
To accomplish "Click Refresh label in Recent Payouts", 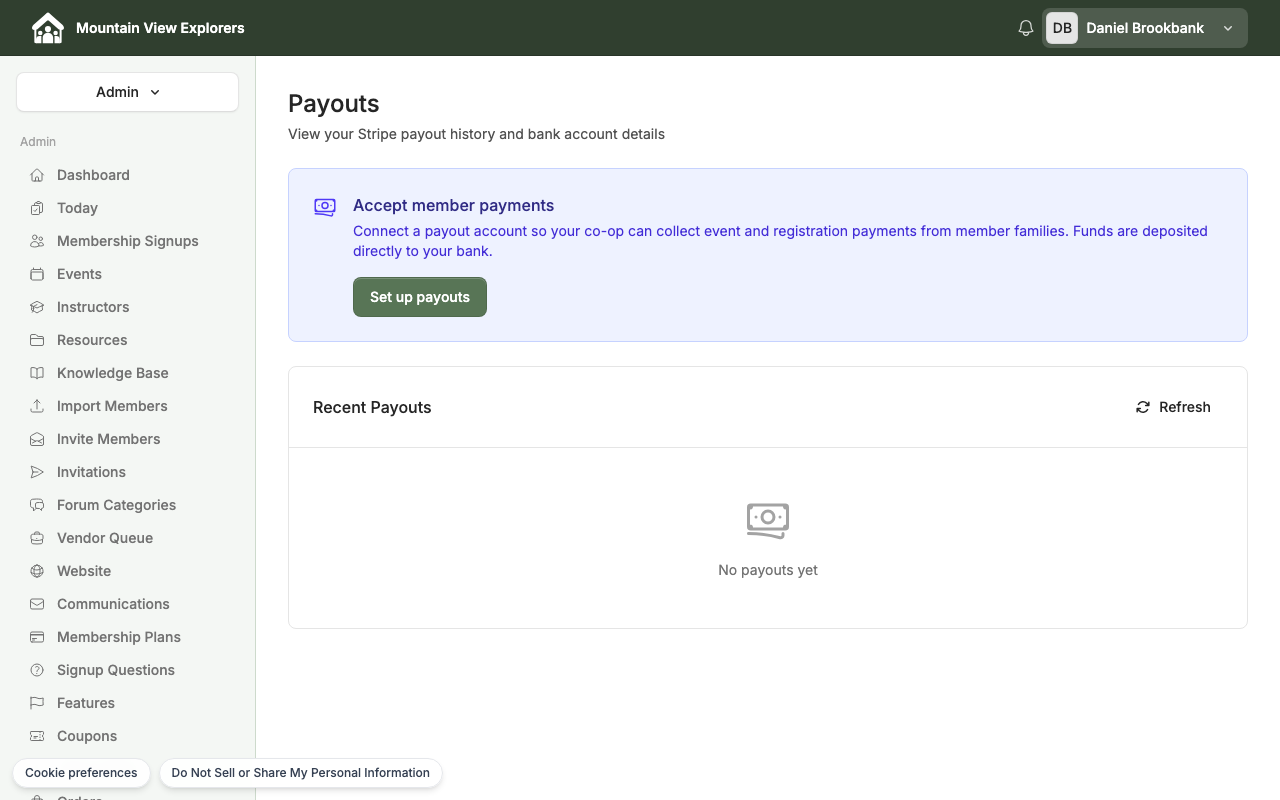I will tap(1185, 407).
